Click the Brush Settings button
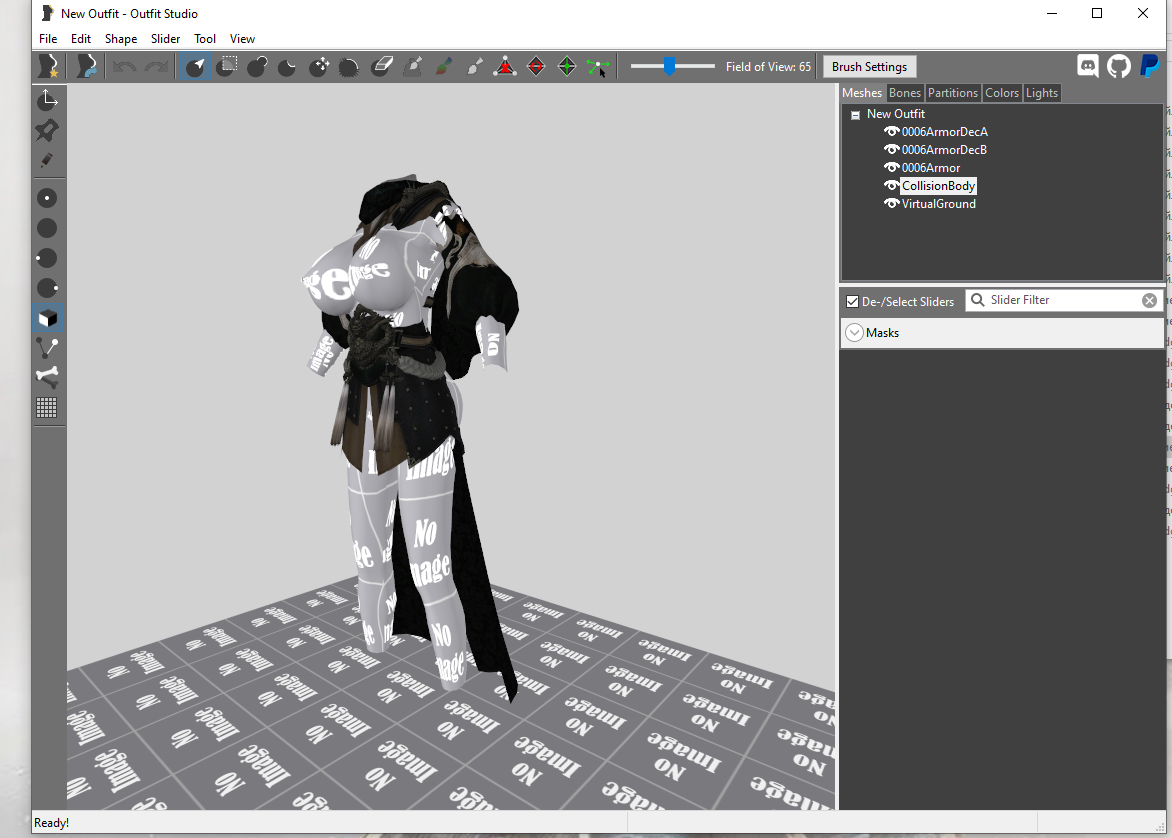The image size is (1172, 838). point(869,67)
